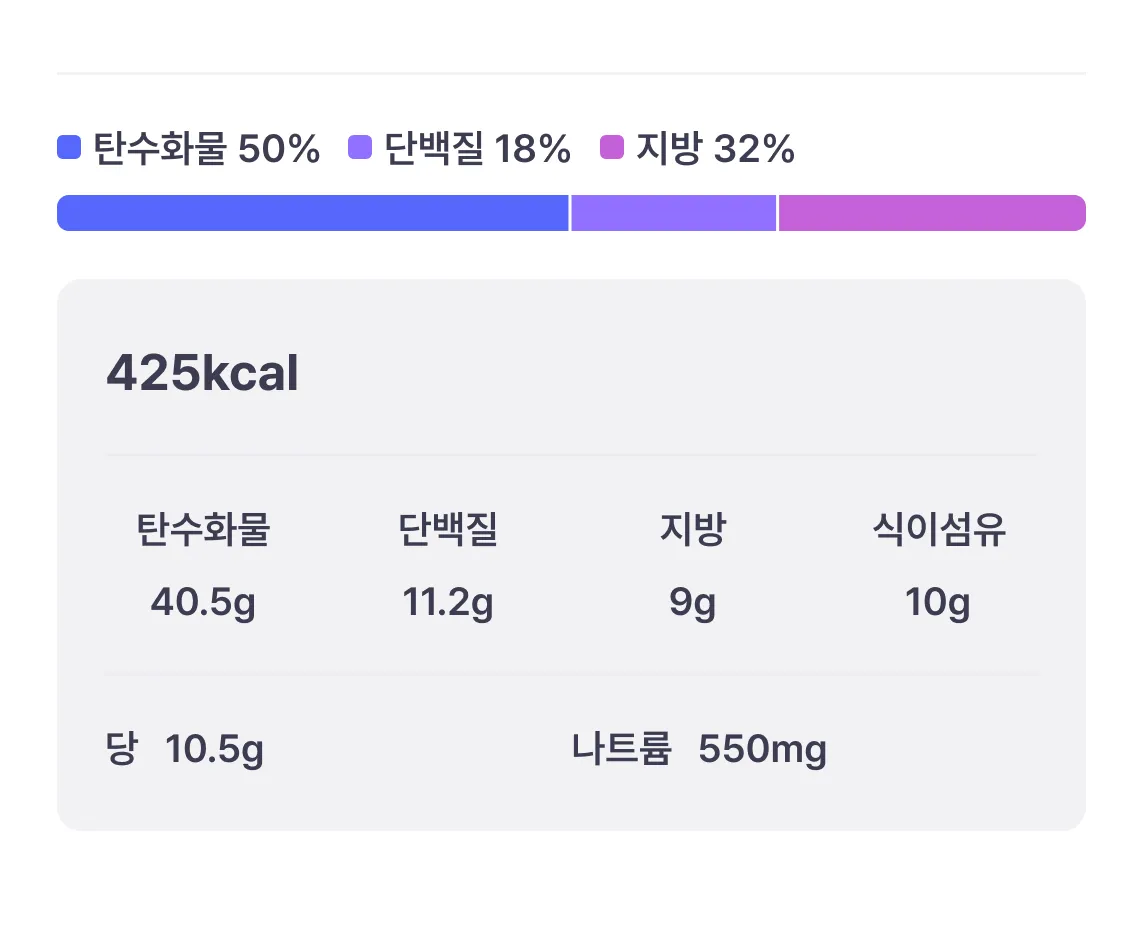
Task: Click the 40.5g carbohydrate value
Action: [203, 602]
